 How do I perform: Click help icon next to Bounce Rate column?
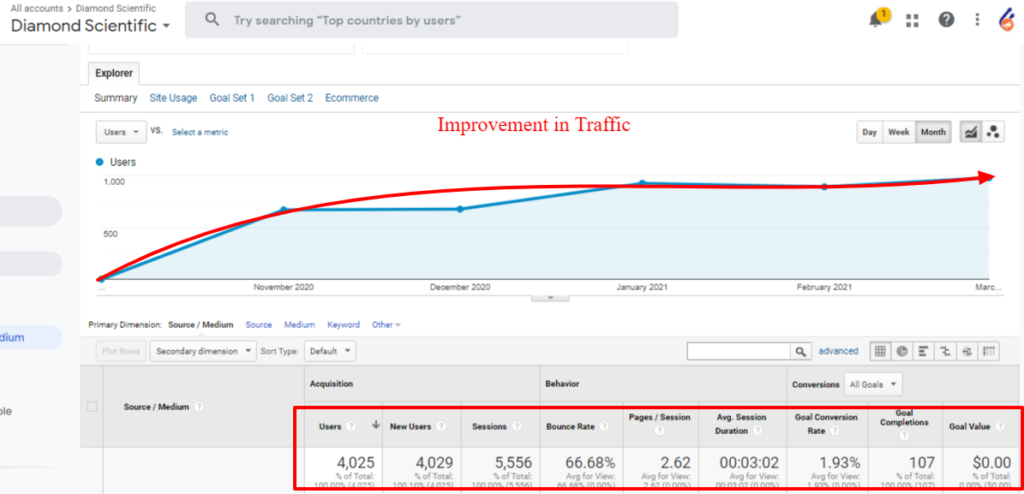click(x=604, y=426)
